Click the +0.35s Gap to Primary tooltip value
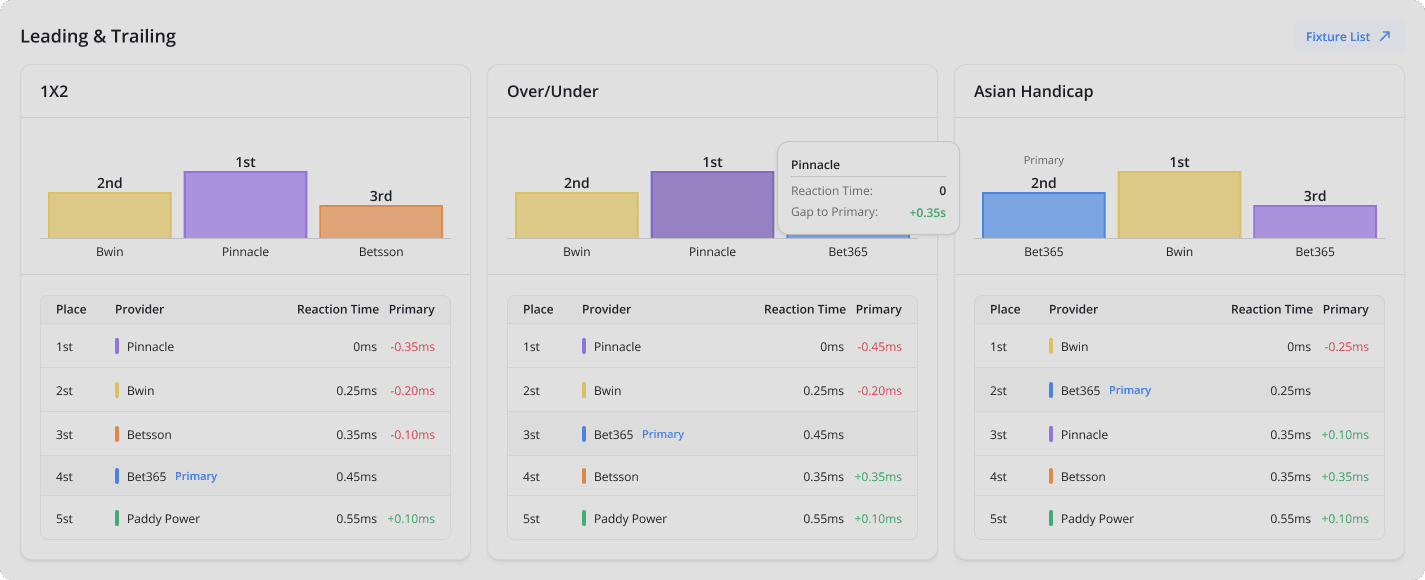Viewport: 1425px width, 580px height. 927,212
